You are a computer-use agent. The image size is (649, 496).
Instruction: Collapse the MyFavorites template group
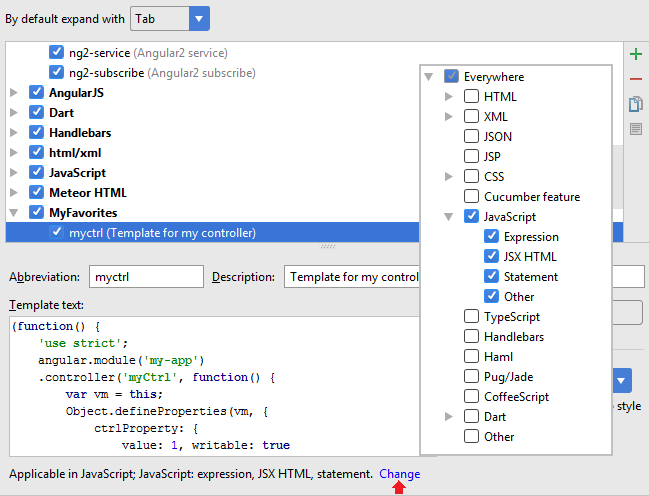pyautogui.click(x=14, y=213)
